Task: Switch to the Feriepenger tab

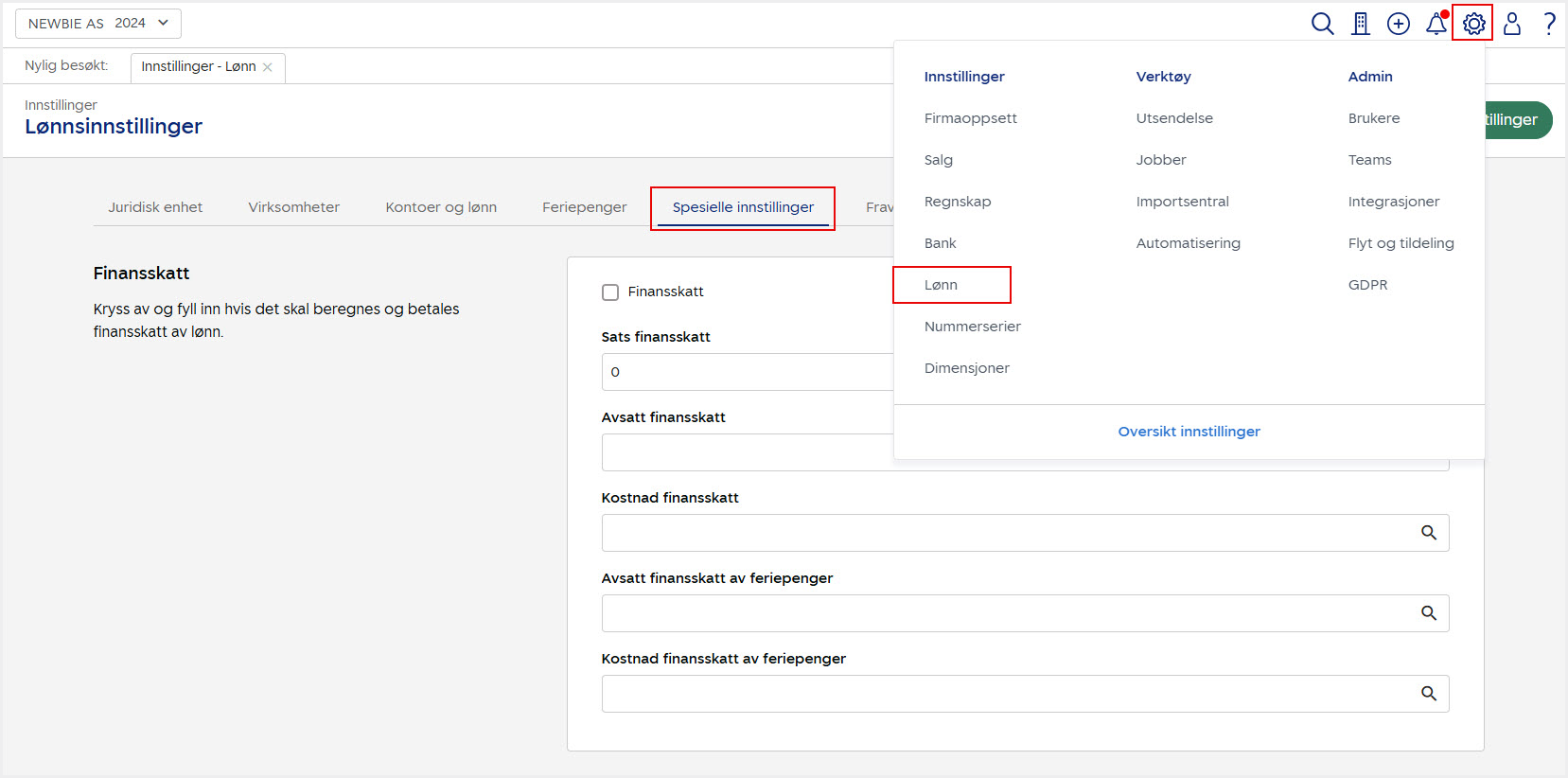Action: (x=584, y=207)
